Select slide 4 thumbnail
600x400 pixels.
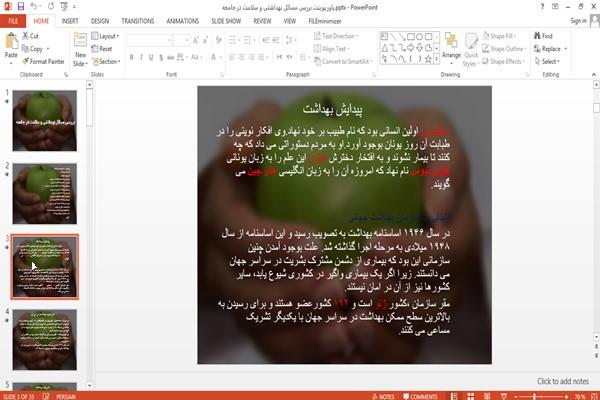(45, 340)
